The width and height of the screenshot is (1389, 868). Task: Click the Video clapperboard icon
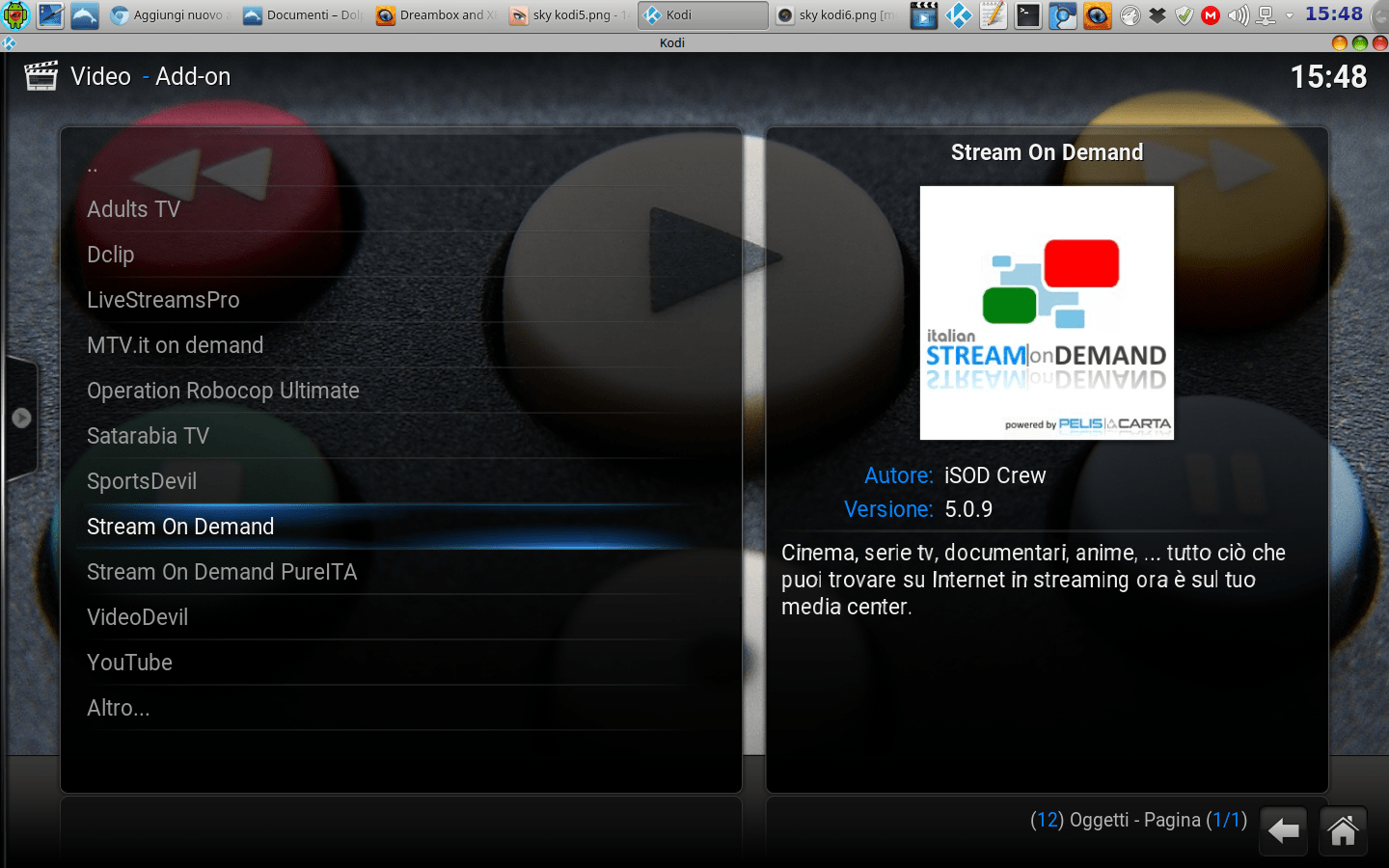[41, 76]
